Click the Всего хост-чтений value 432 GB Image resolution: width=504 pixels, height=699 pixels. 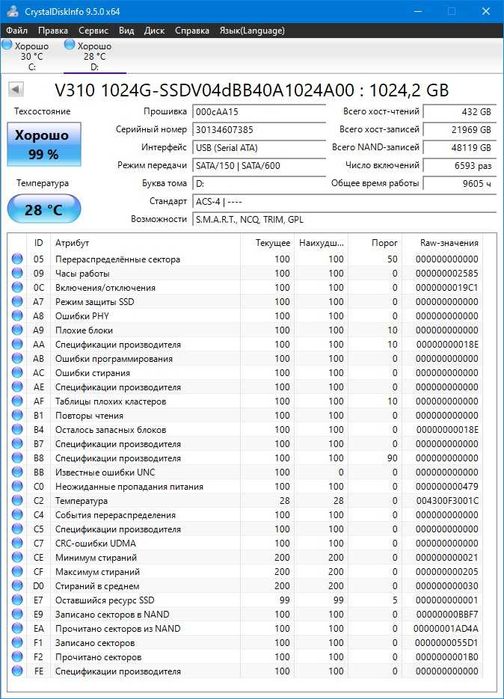(459, 112)
